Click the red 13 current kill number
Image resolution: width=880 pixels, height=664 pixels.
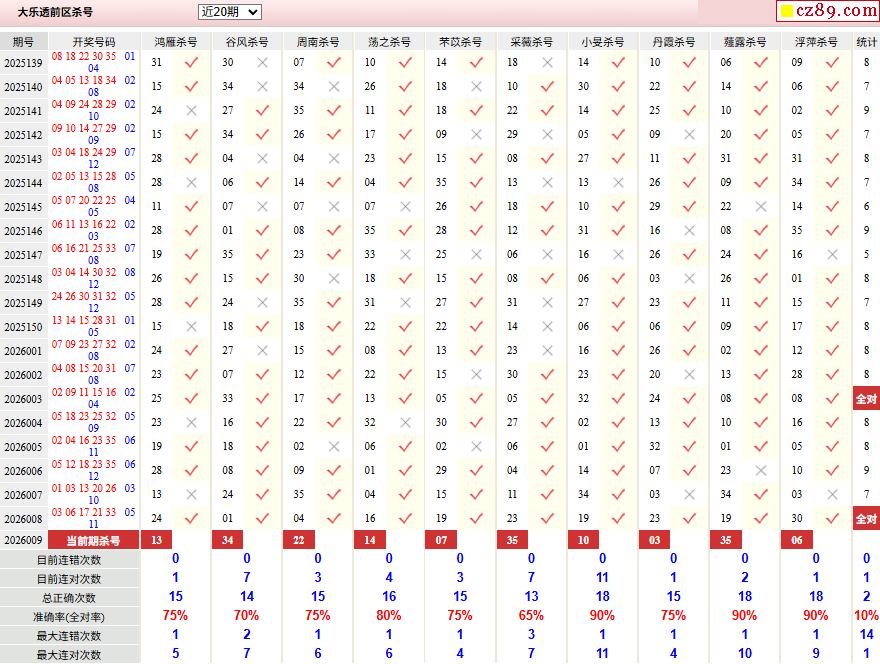[x=155, y=540]
